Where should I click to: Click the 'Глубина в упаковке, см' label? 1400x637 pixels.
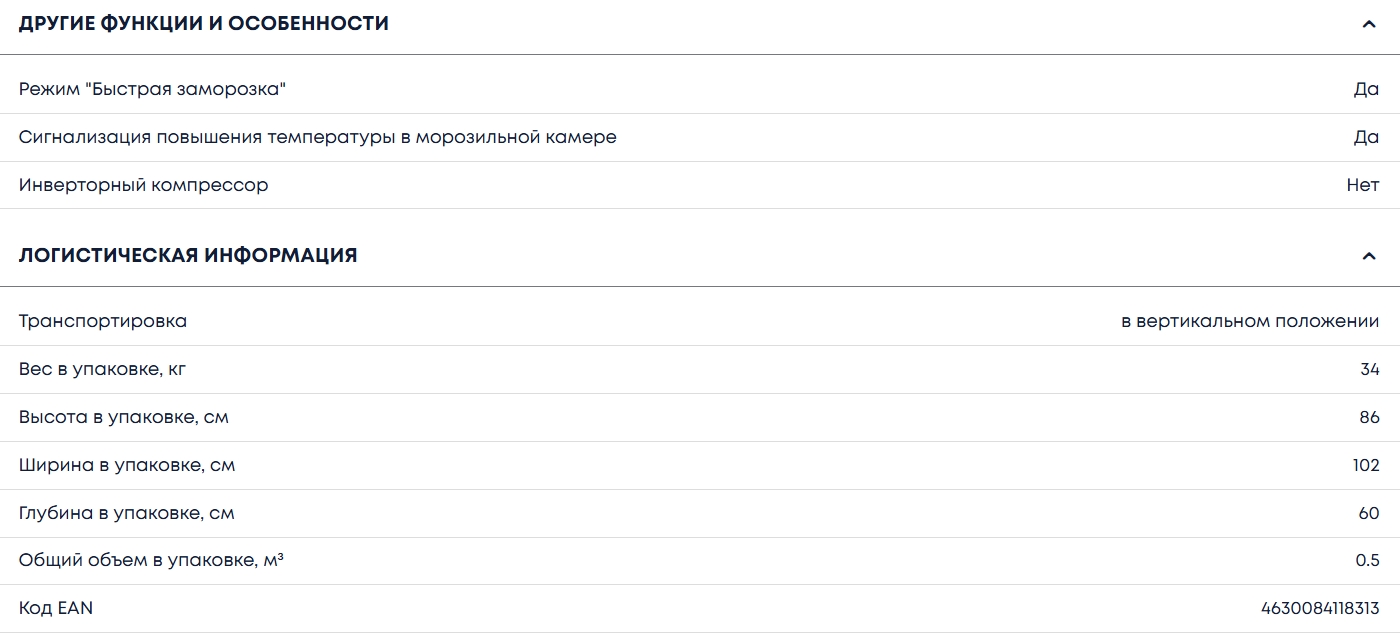(126, 513)
